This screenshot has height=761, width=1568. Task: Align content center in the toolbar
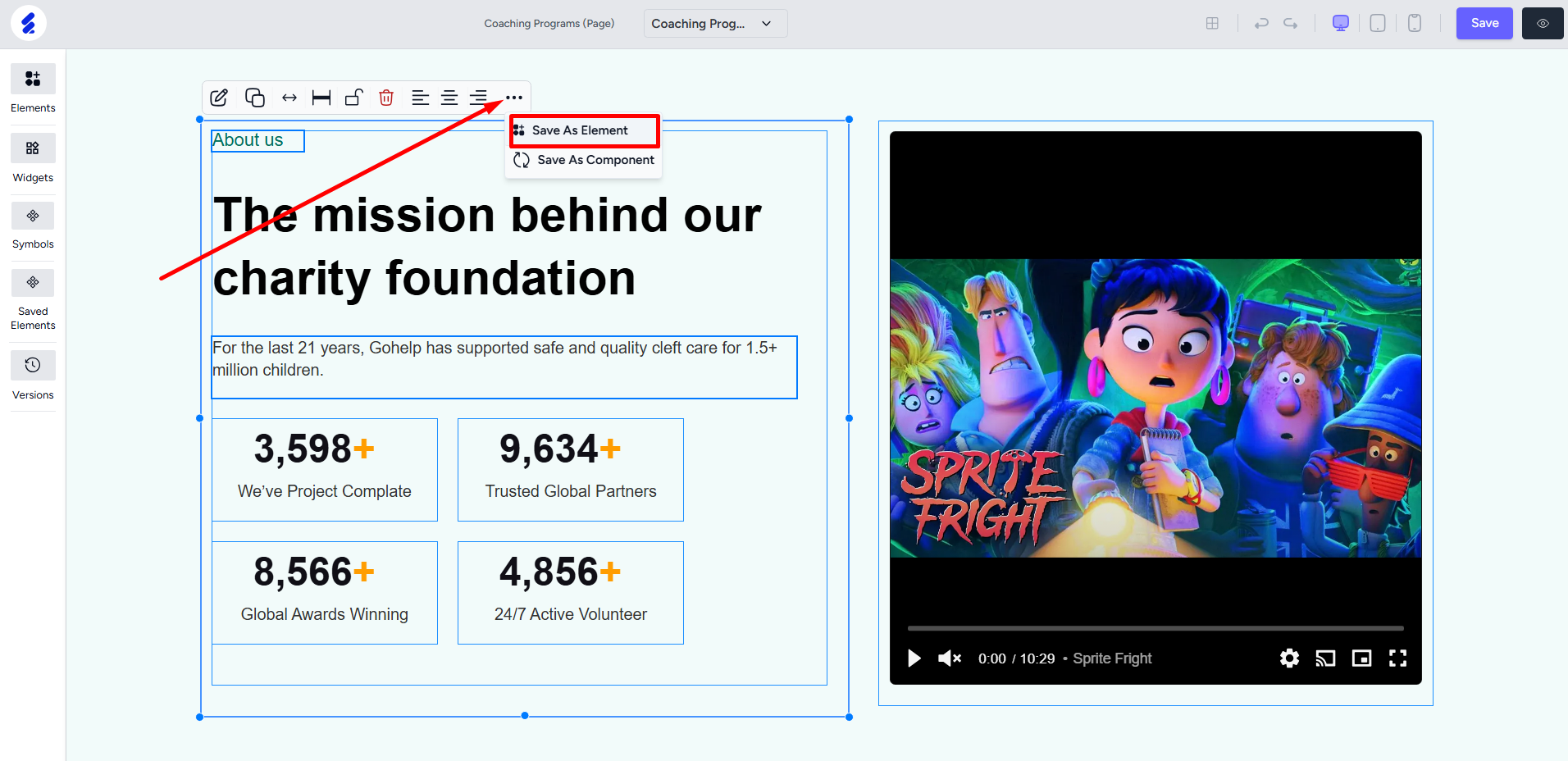pos(449,98)
